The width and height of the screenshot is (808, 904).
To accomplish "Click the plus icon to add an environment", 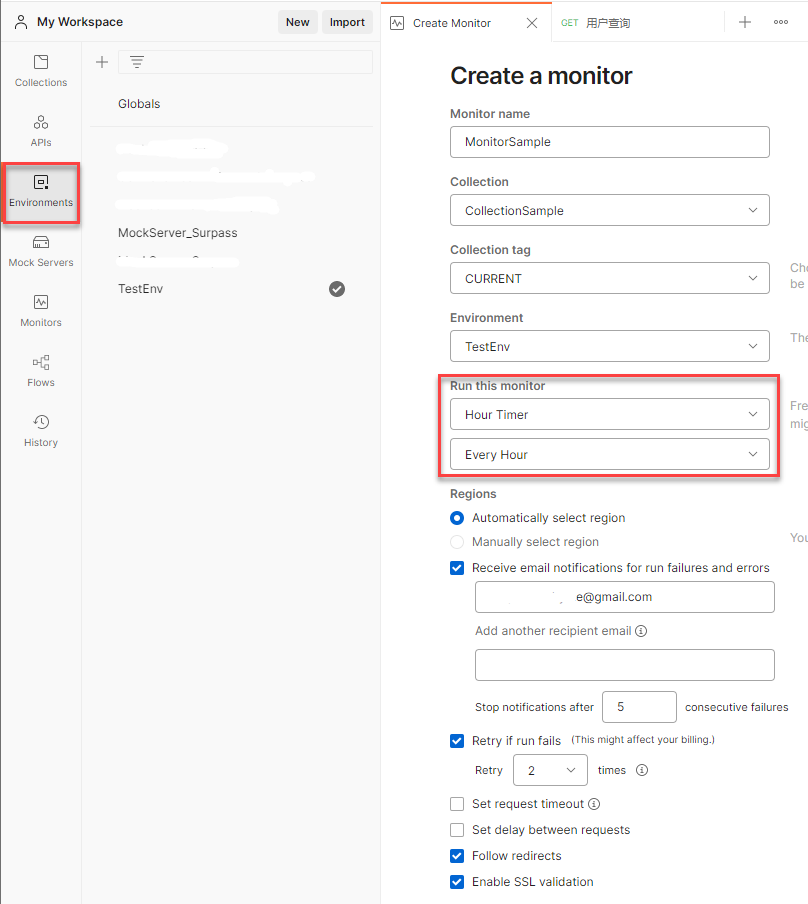I will point(101,61).
